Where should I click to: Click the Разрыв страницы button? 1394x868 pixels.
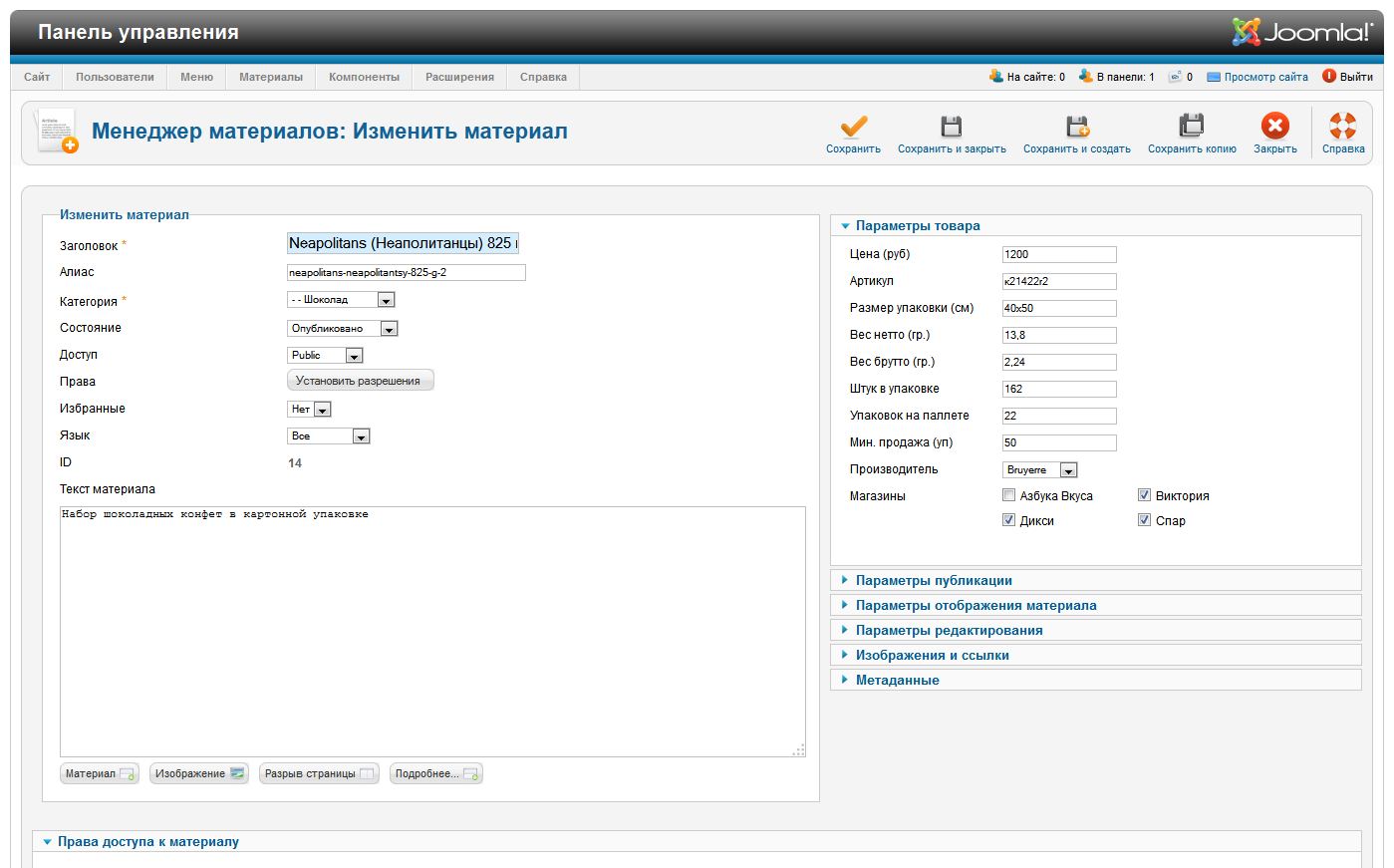tap(319, 774)
